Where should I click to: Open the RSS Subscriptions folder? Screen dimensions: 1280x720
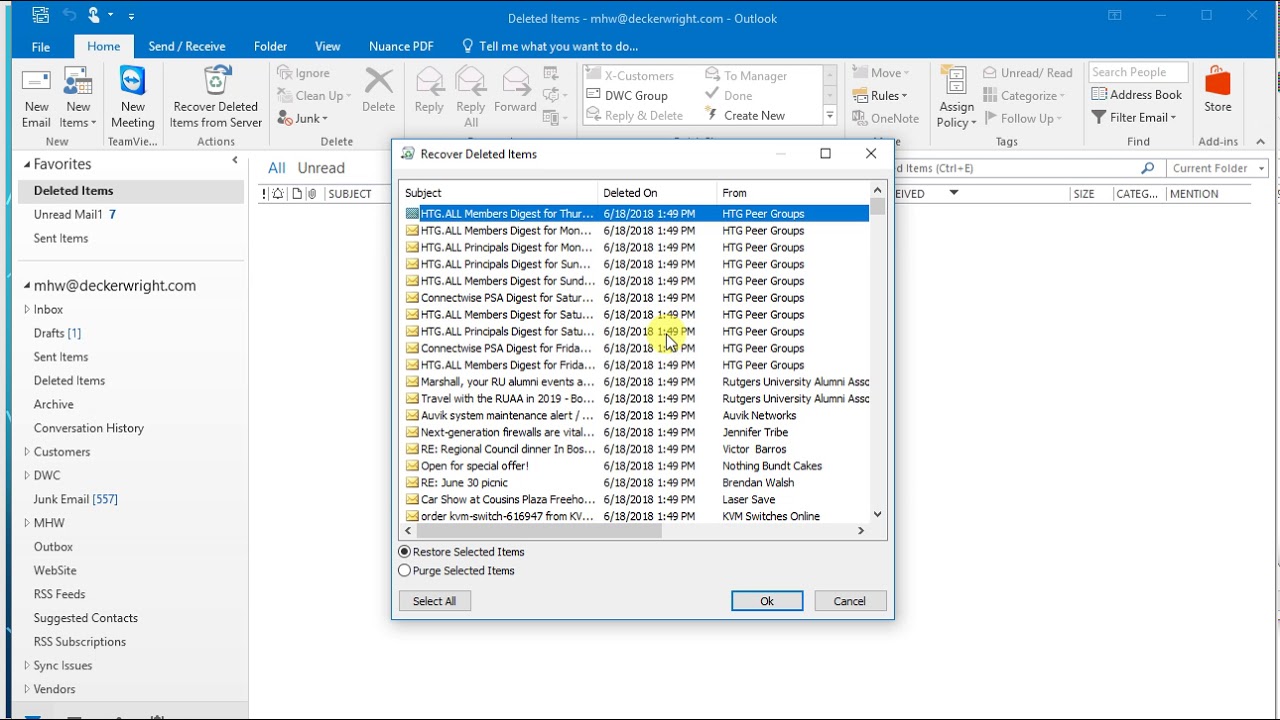[80, 642]
